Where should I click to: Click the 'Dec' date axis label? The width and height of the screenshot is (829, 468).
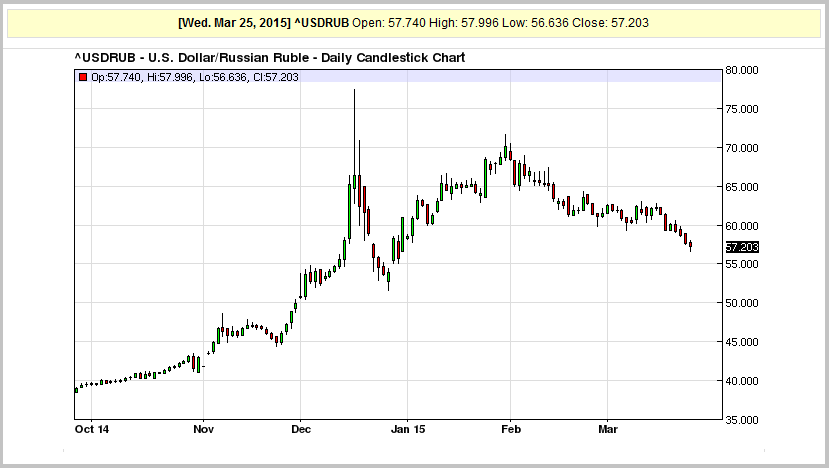[x=301, y=429]
